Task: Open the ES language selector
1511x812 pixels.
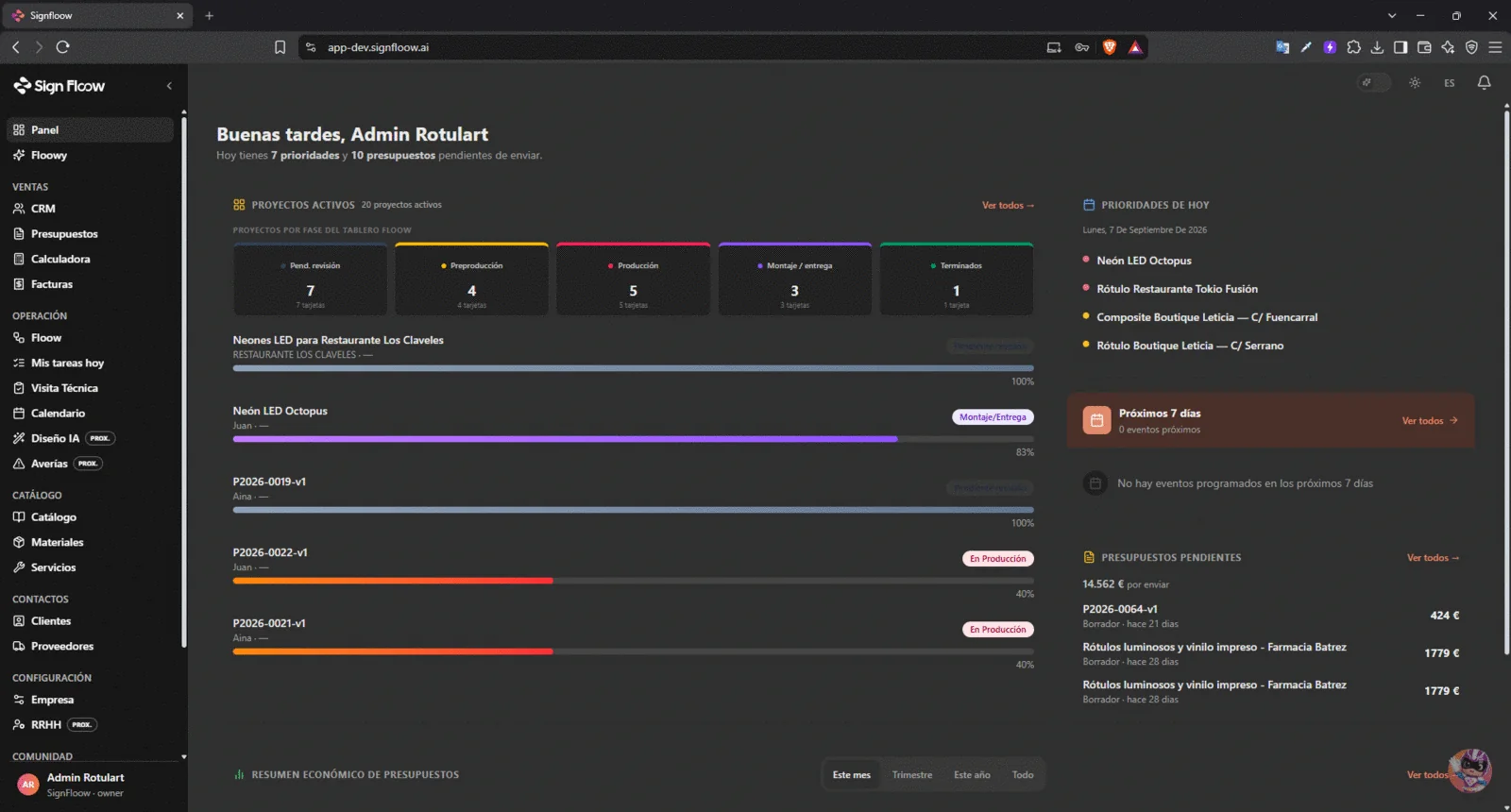Action: pos(1449,83)
